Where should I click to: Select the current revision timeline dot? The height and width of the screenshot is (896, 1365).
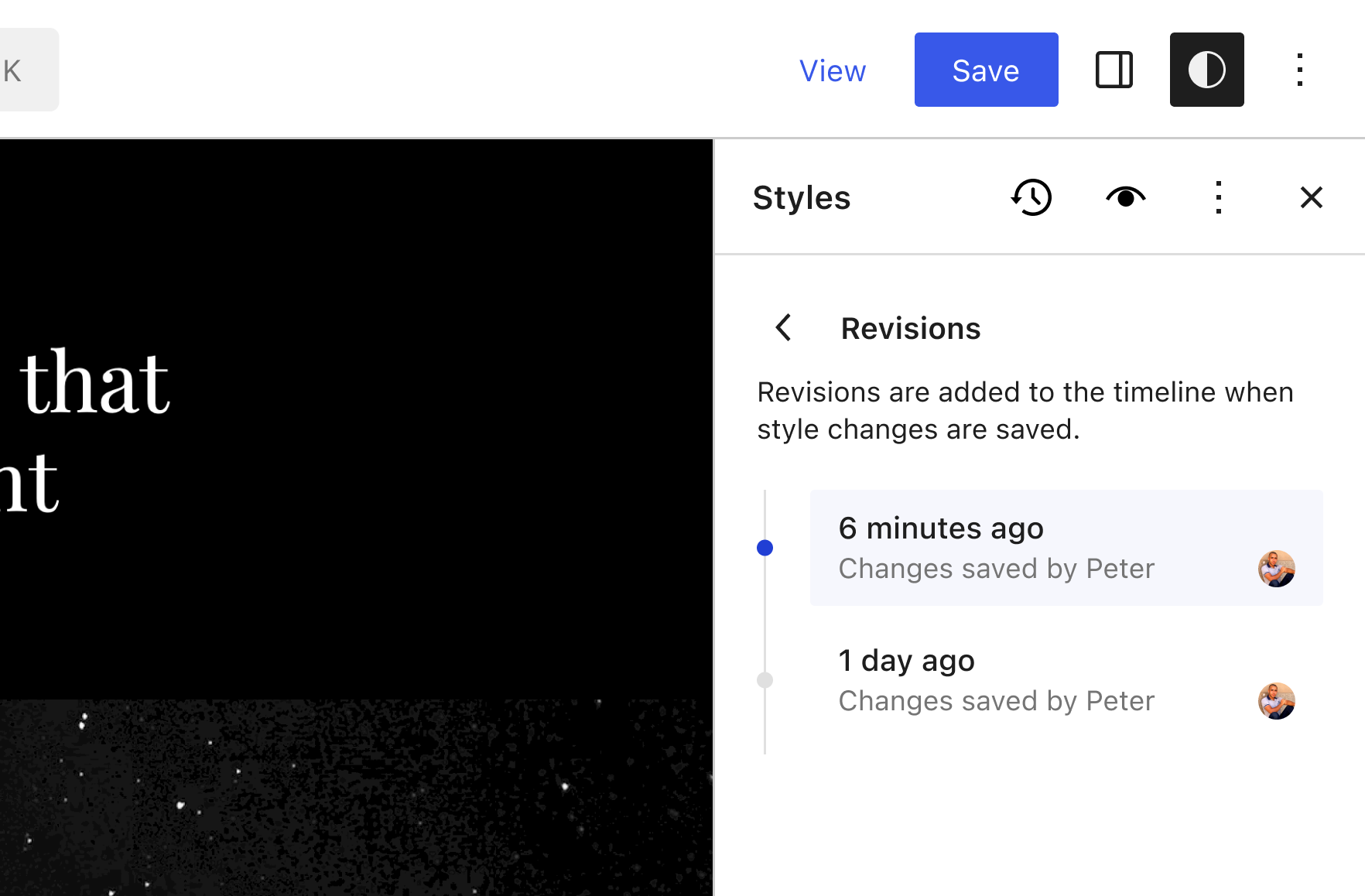[x=765, y=547]
